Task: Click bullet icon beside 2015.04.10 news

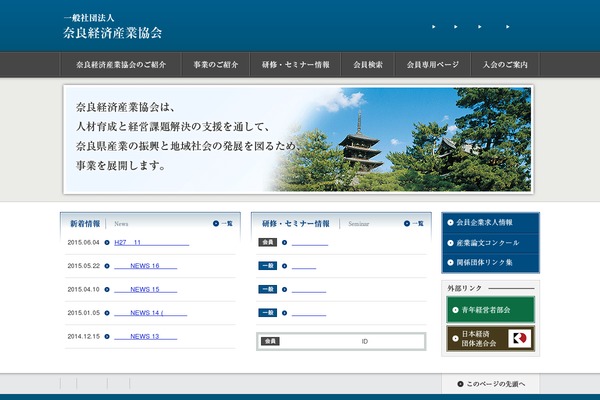Action: click(107, 289)
